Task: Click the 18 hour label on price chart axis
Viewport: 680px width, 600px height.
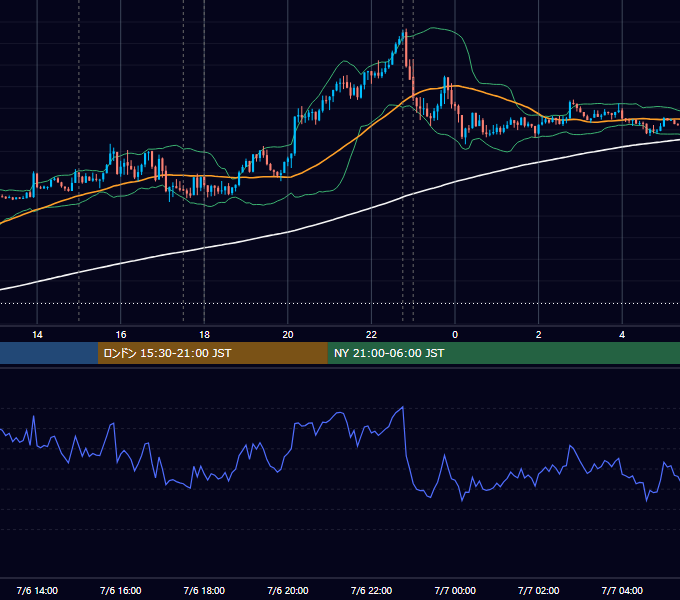Action: pos(204,335)
